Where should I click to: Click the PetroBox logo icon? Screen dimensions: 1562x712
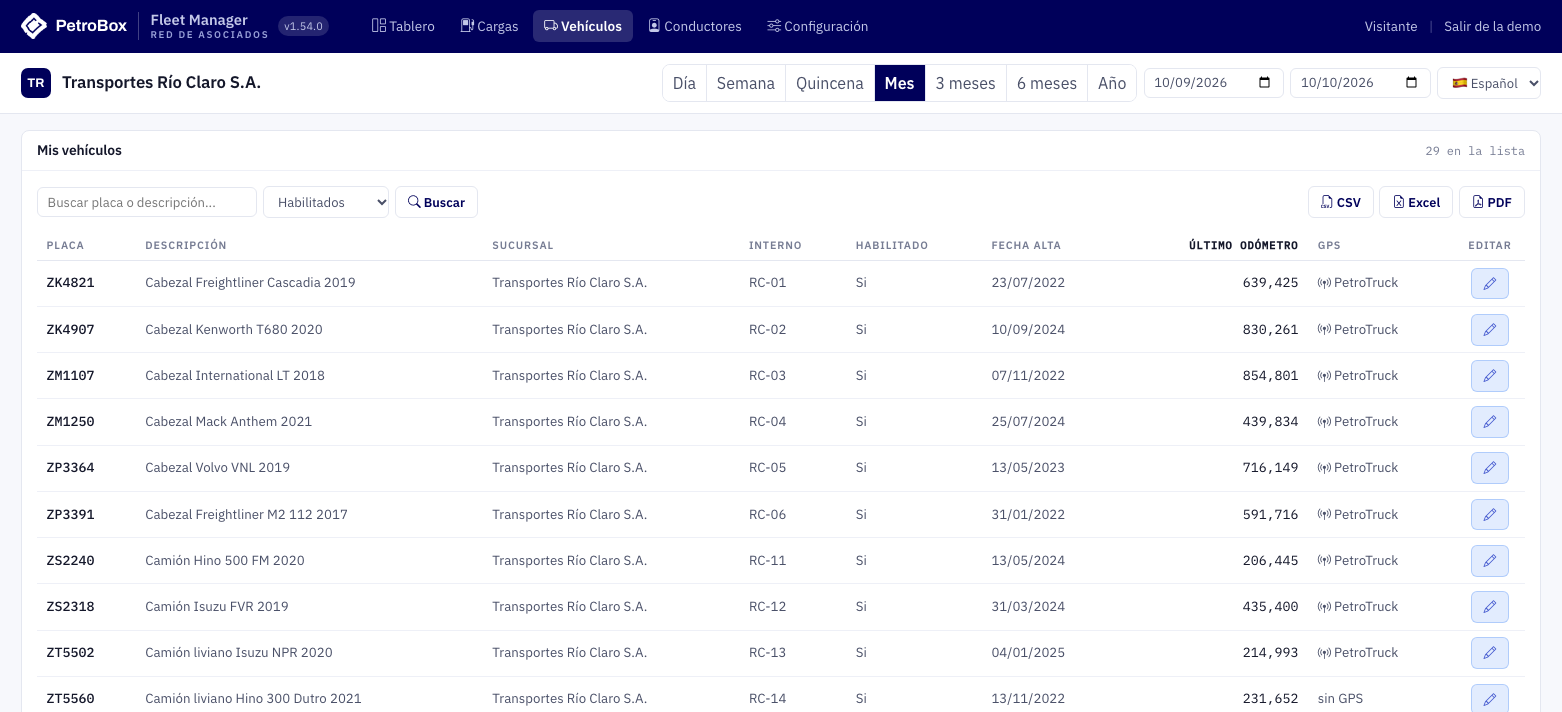(x=34, y=26)
